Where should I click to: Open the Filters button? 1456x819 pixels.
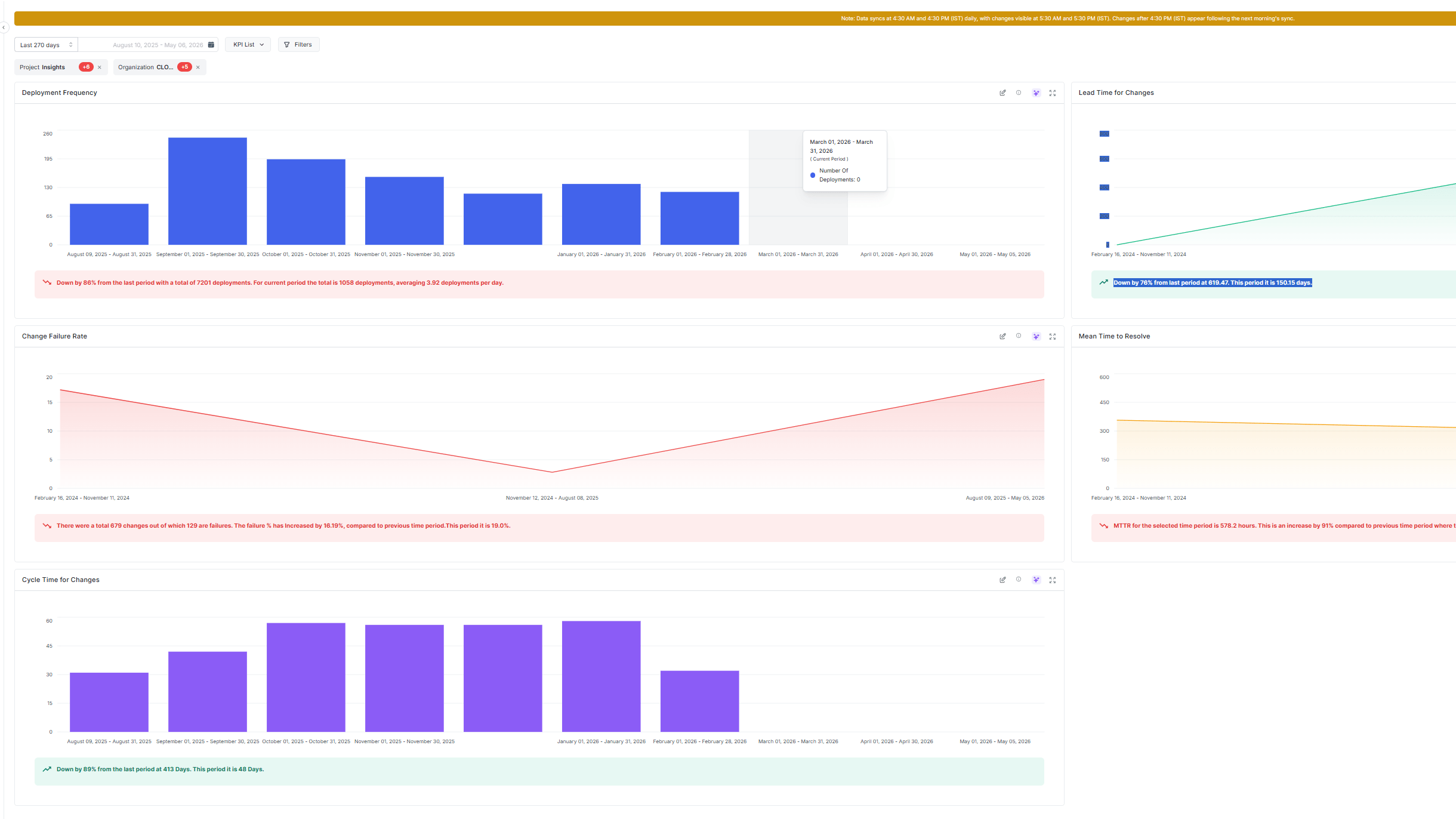(298, 45)
